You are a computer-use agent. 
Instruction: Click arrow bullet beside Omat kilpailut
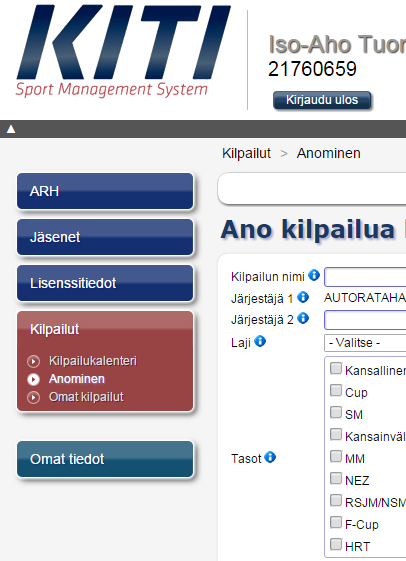33,397
